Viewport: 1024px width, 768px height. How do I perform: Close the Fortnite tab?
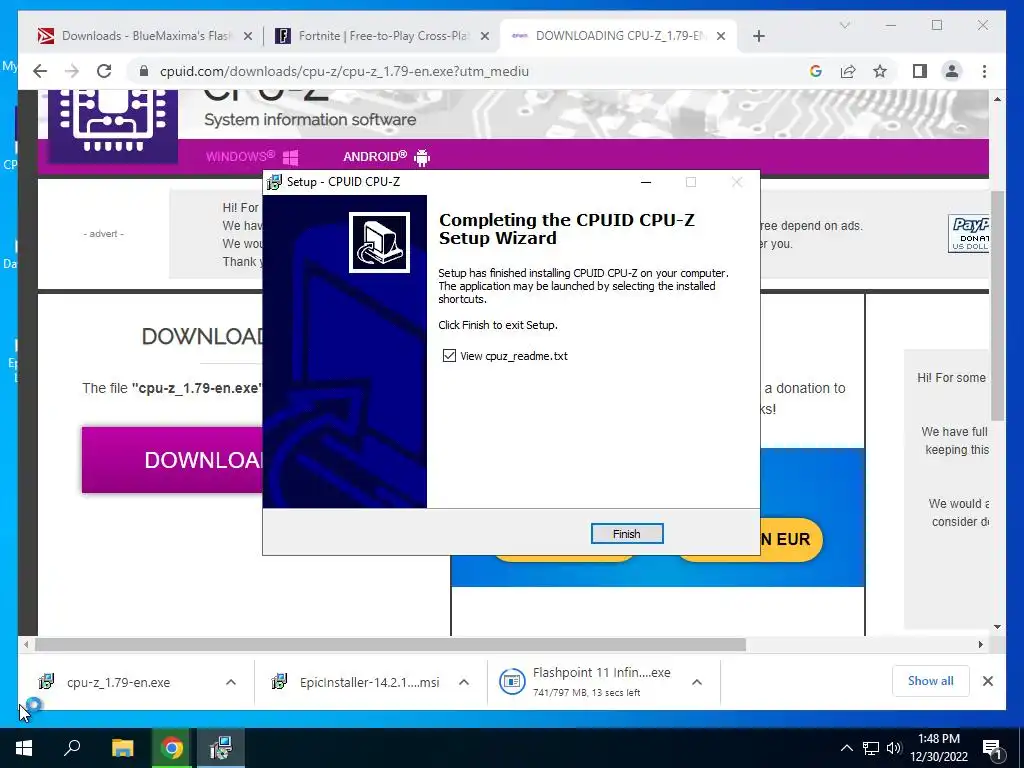(x=485, y=36)
